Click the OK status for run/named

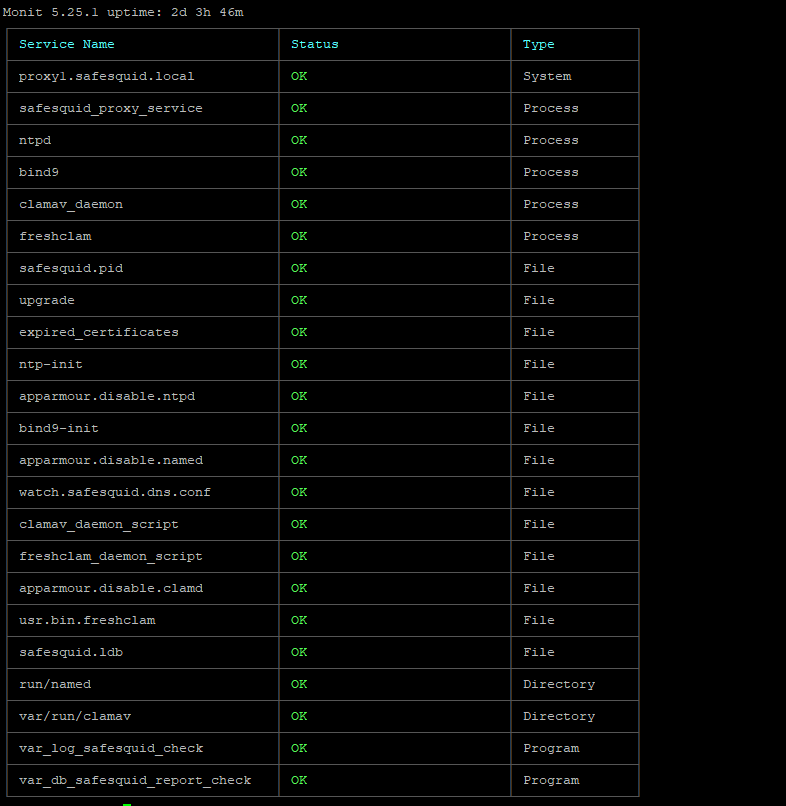299,684
